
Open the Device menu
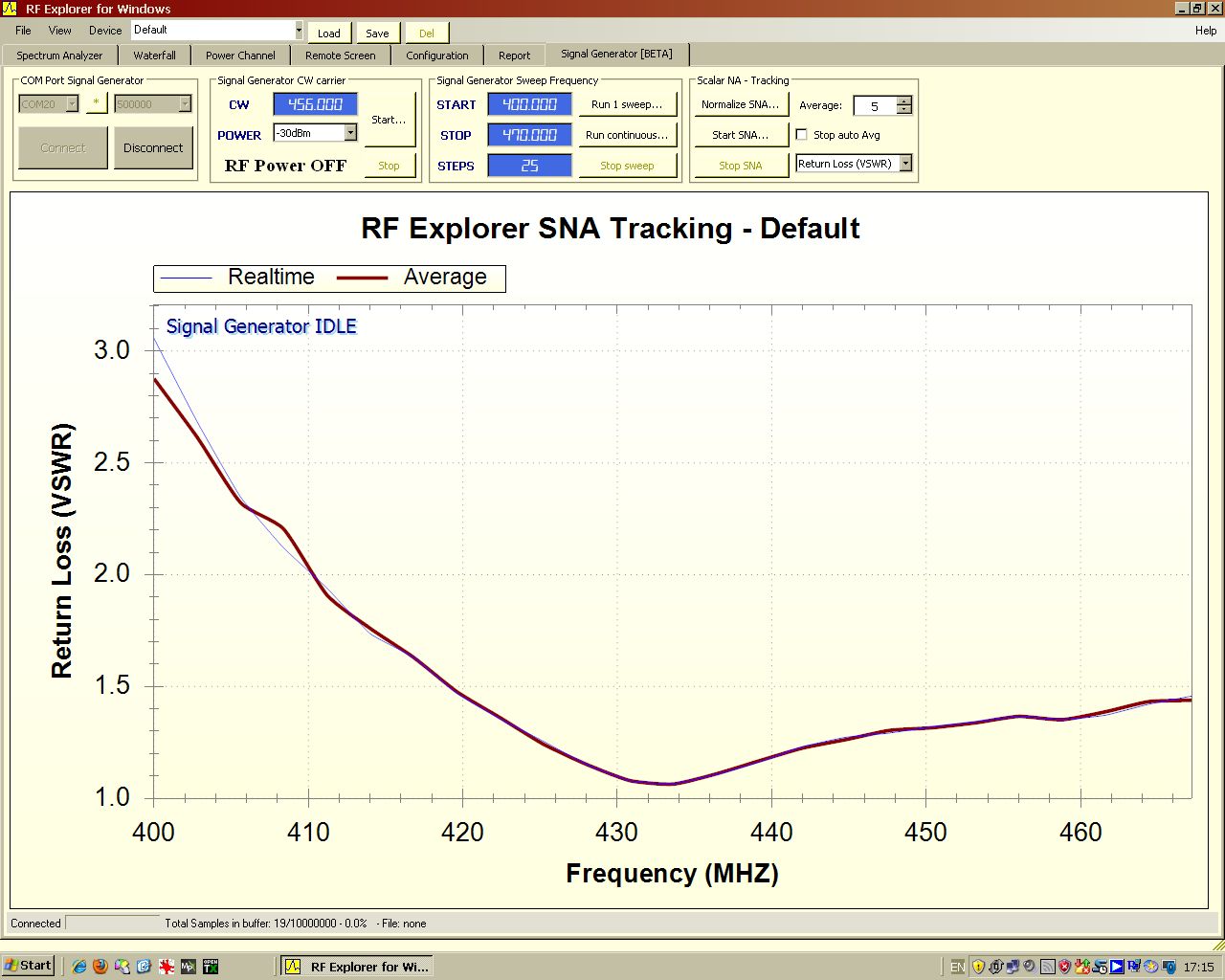[x=105, y=31]
